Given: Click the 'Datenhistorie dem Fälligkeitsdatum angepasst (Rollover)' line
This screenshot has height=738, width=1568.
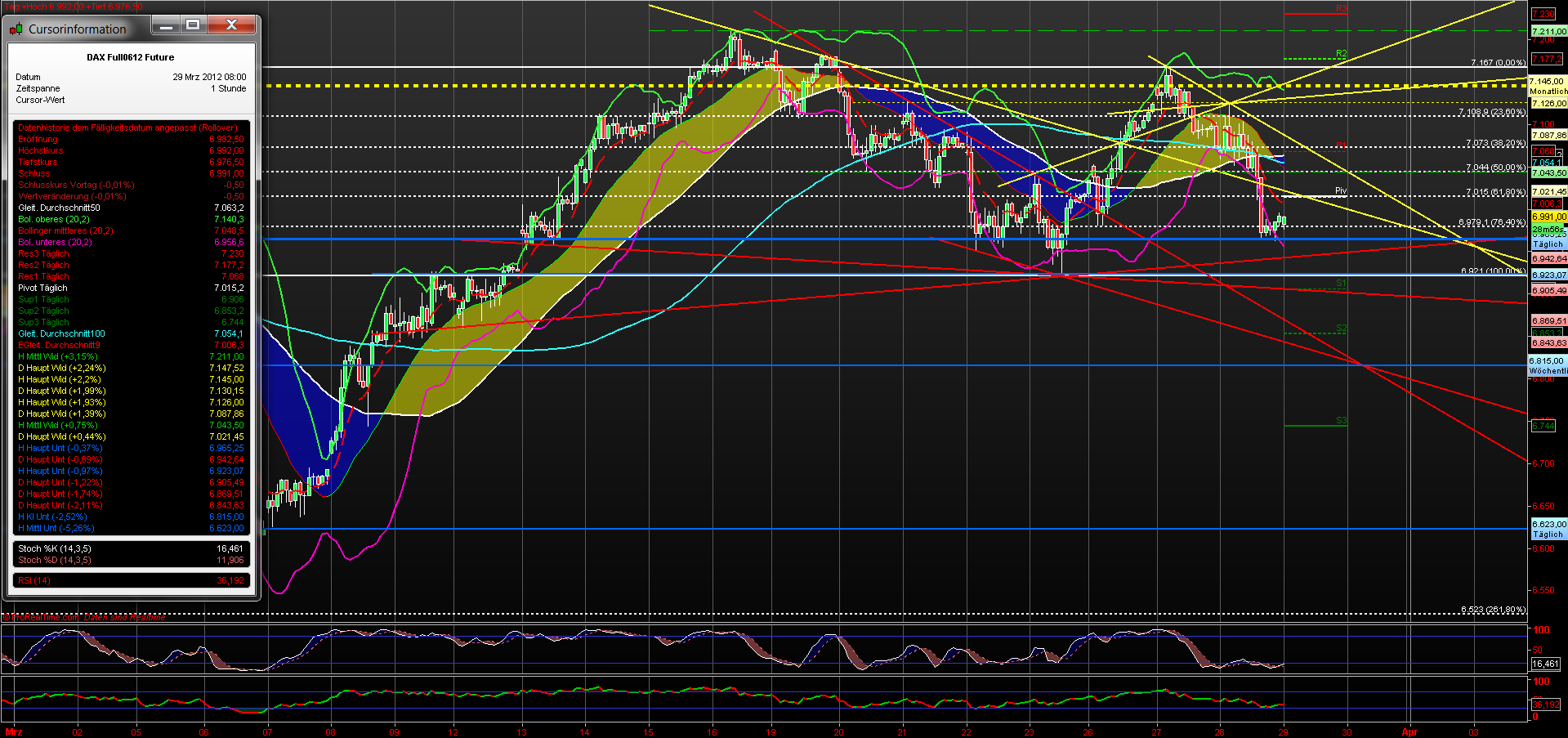Looking at the screenshot, I should 127,127.
